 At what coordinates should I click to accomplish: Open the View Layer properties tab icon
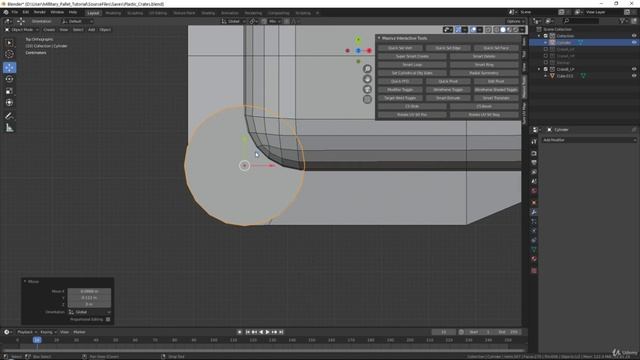click(x=534, y=172)
